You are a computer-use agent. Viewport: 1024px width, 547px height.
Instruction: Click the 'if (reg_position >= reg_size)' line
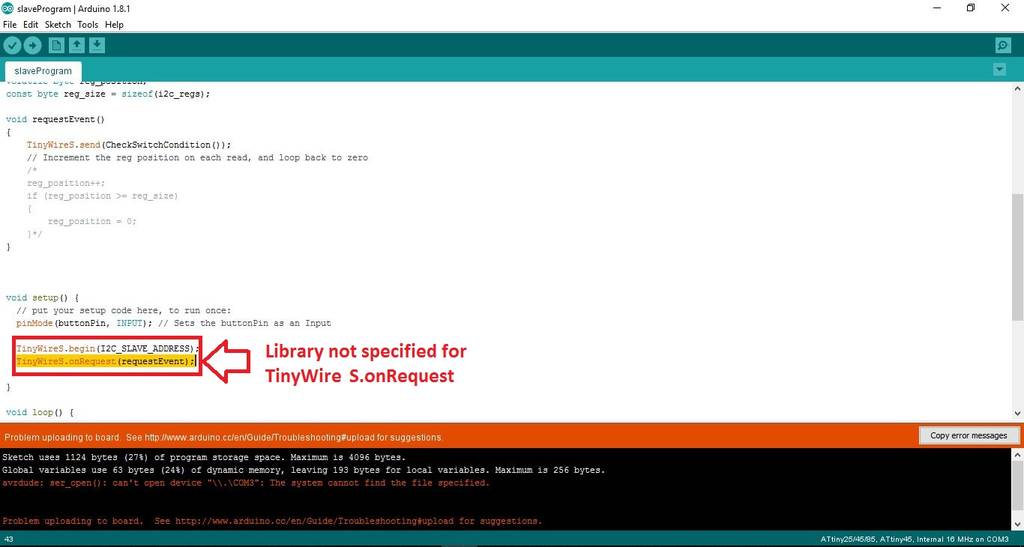coord(103,196)
